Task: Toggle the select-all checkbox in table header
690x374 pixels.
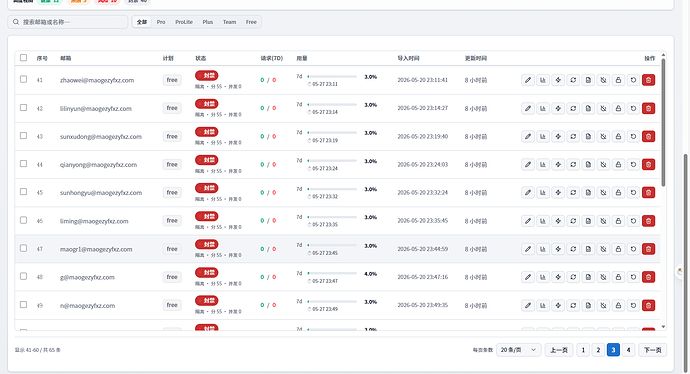Action: tap(23, 58)
